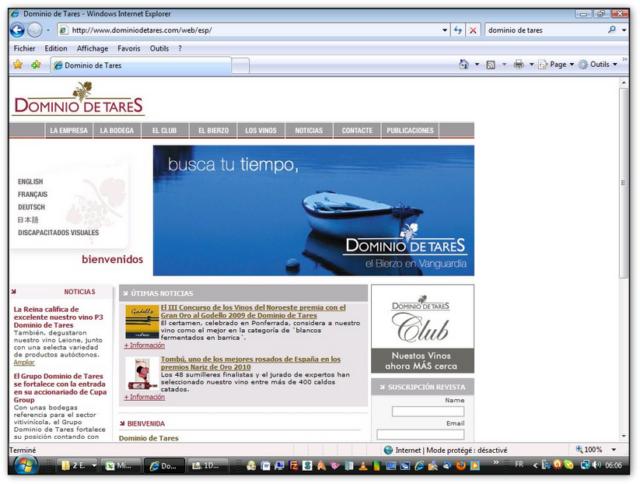Click the Name subscription input field
This screenshot has height=484, width=640.
428,411
